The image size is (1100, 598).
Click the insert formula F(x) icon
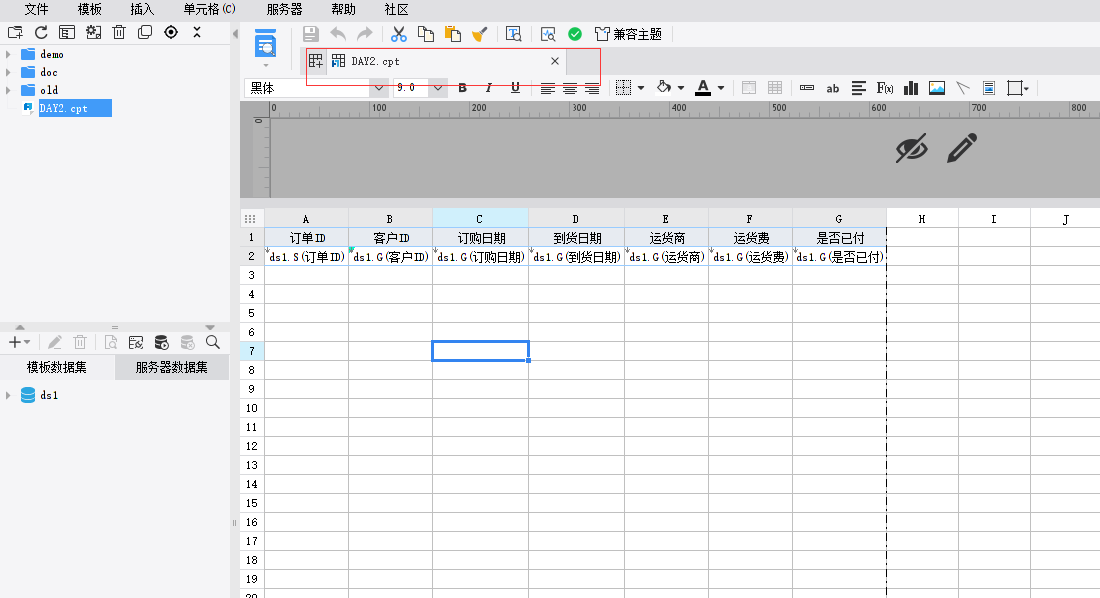[885, 88]
